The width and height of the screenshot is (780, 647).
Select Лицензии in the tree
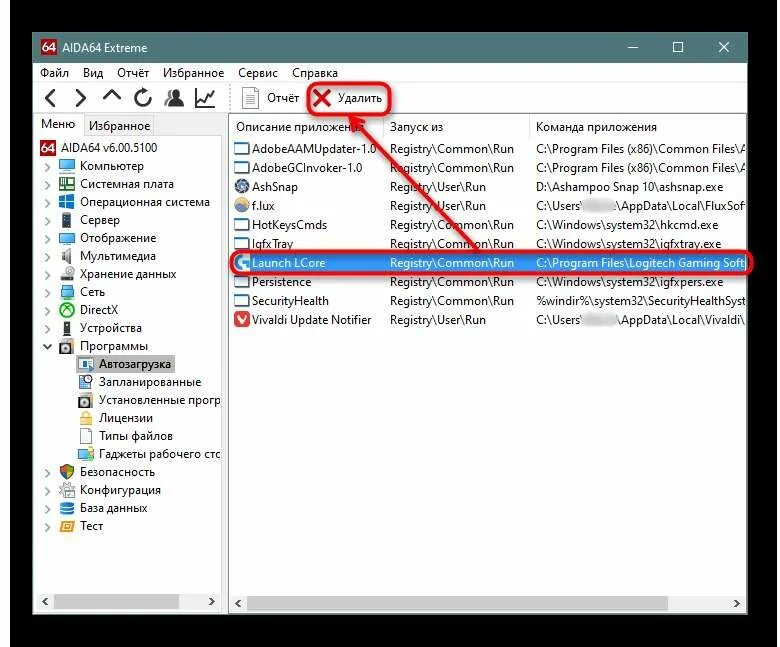tap(125, 418)
